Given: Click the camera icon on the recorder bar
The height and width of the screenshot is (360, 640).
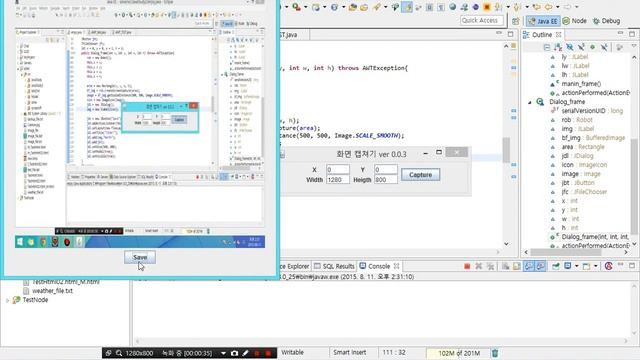Looking at the screenshot, I should [234, 353].
